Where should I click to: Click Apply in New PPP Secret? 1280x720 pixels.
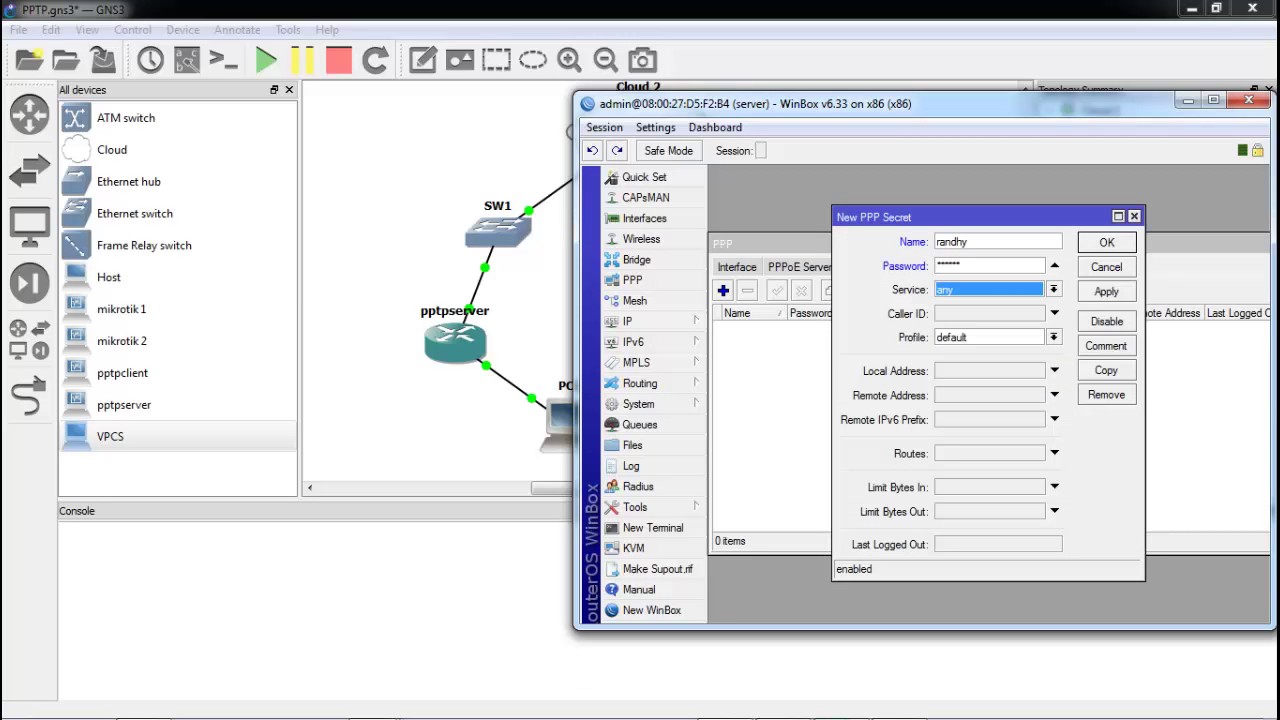pos(1107,291)
